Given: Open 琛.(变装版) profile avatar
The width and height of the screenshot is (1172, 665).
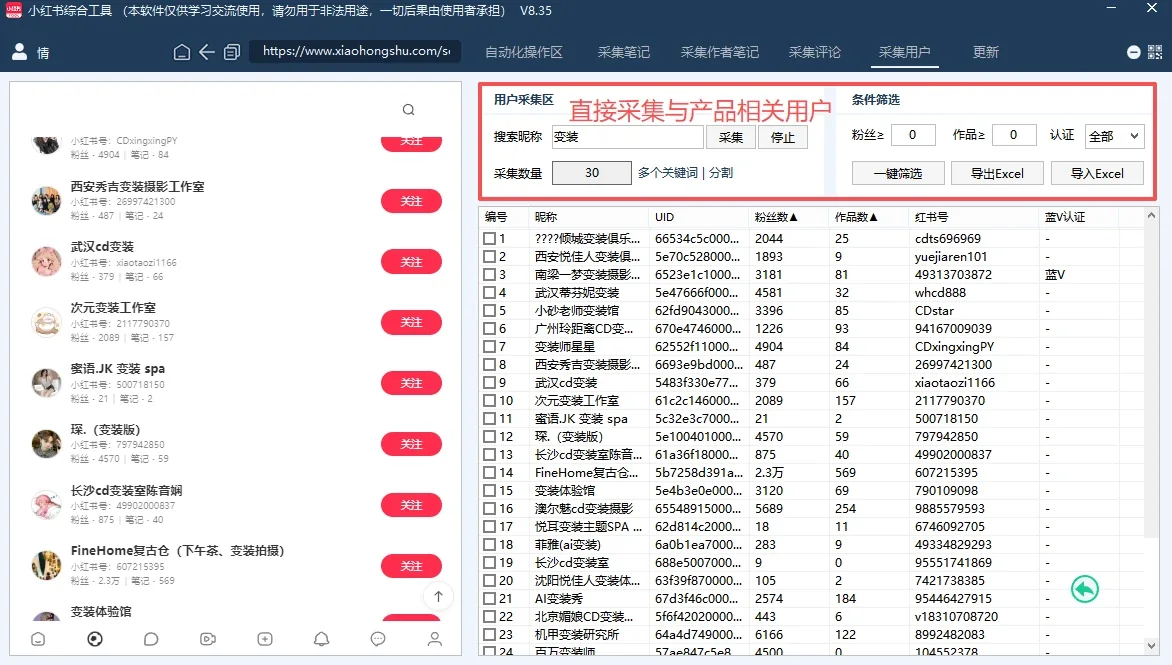Looking at the screenshot, I should 46,444.
